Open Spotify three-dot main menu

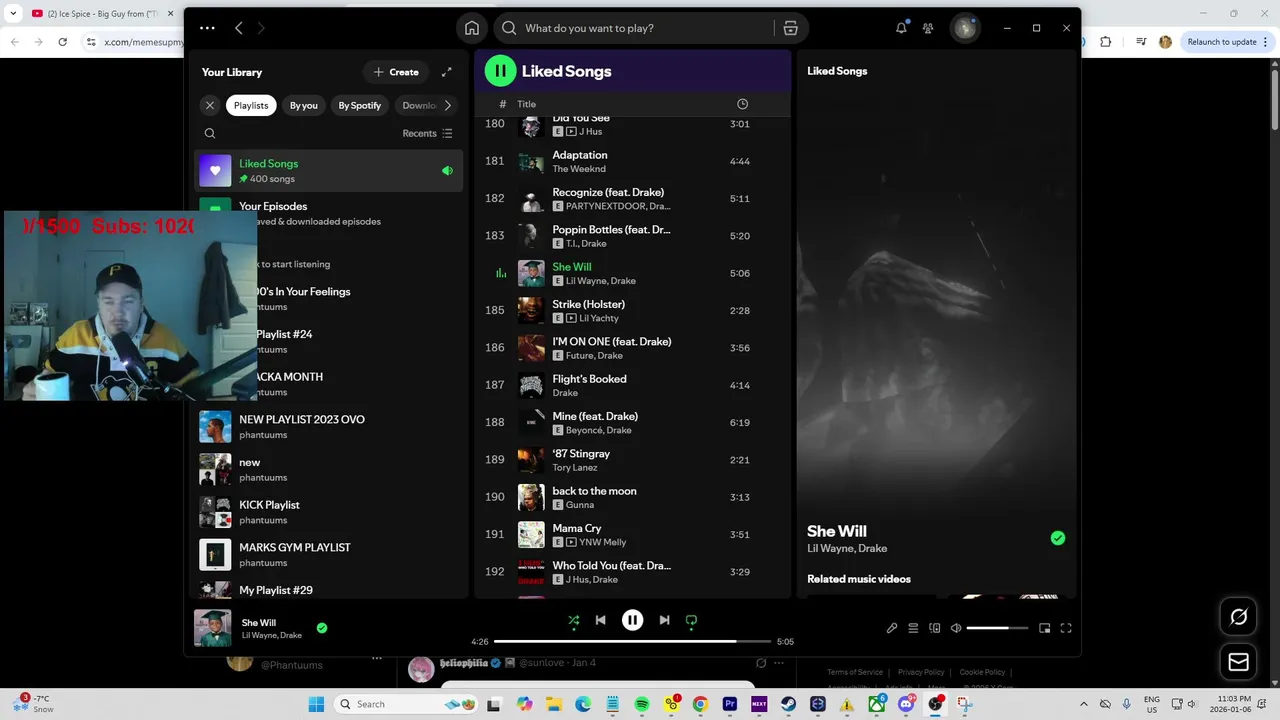coord(207,28)
